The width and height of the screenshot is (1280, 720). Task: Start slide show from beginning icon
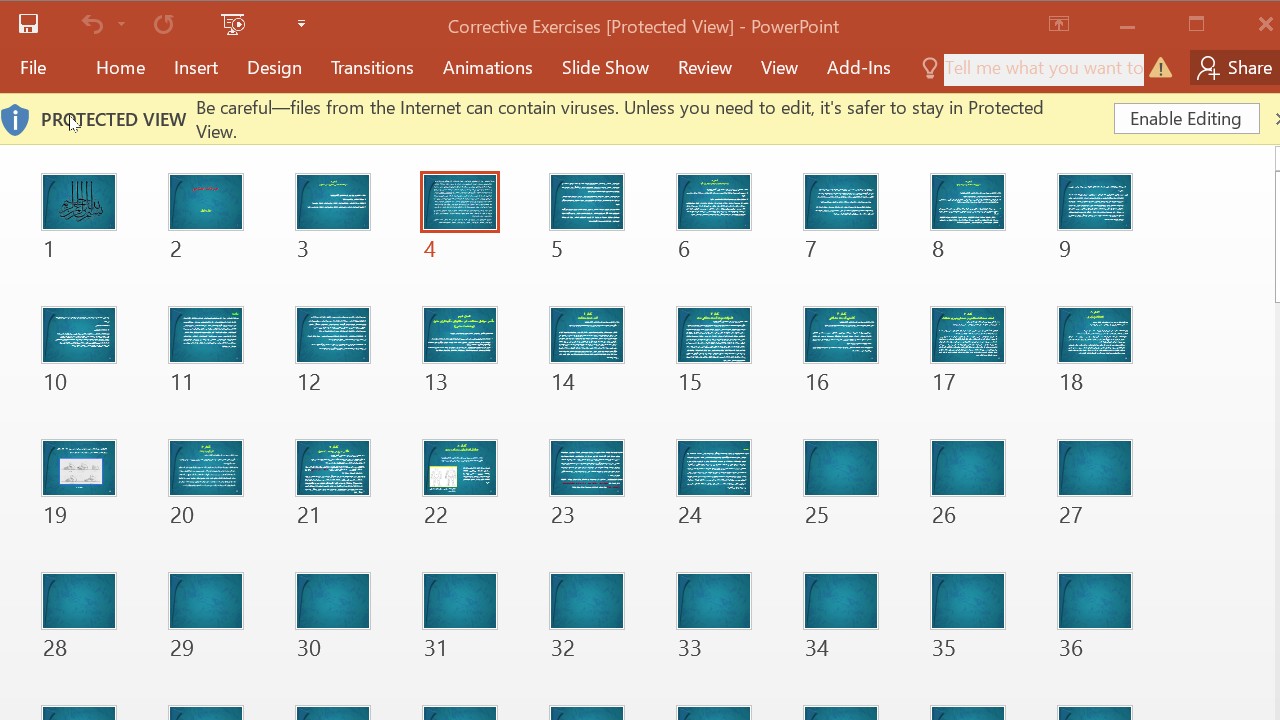pos(233,24)
